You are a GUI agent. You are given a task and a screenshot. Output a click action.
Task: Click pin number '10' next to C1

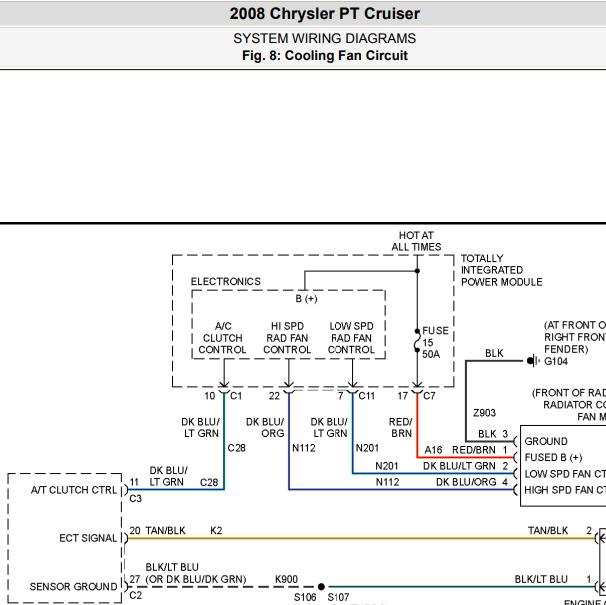[209, 396]
